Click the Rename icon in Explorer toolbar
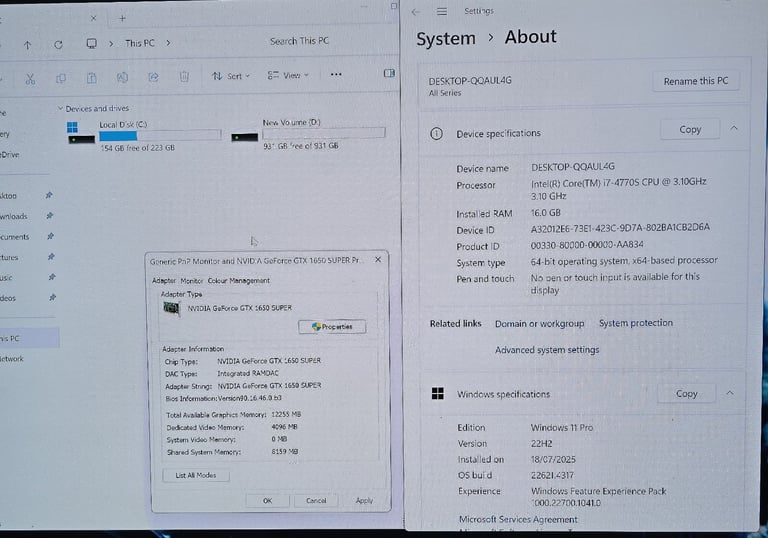 (122, 77)
